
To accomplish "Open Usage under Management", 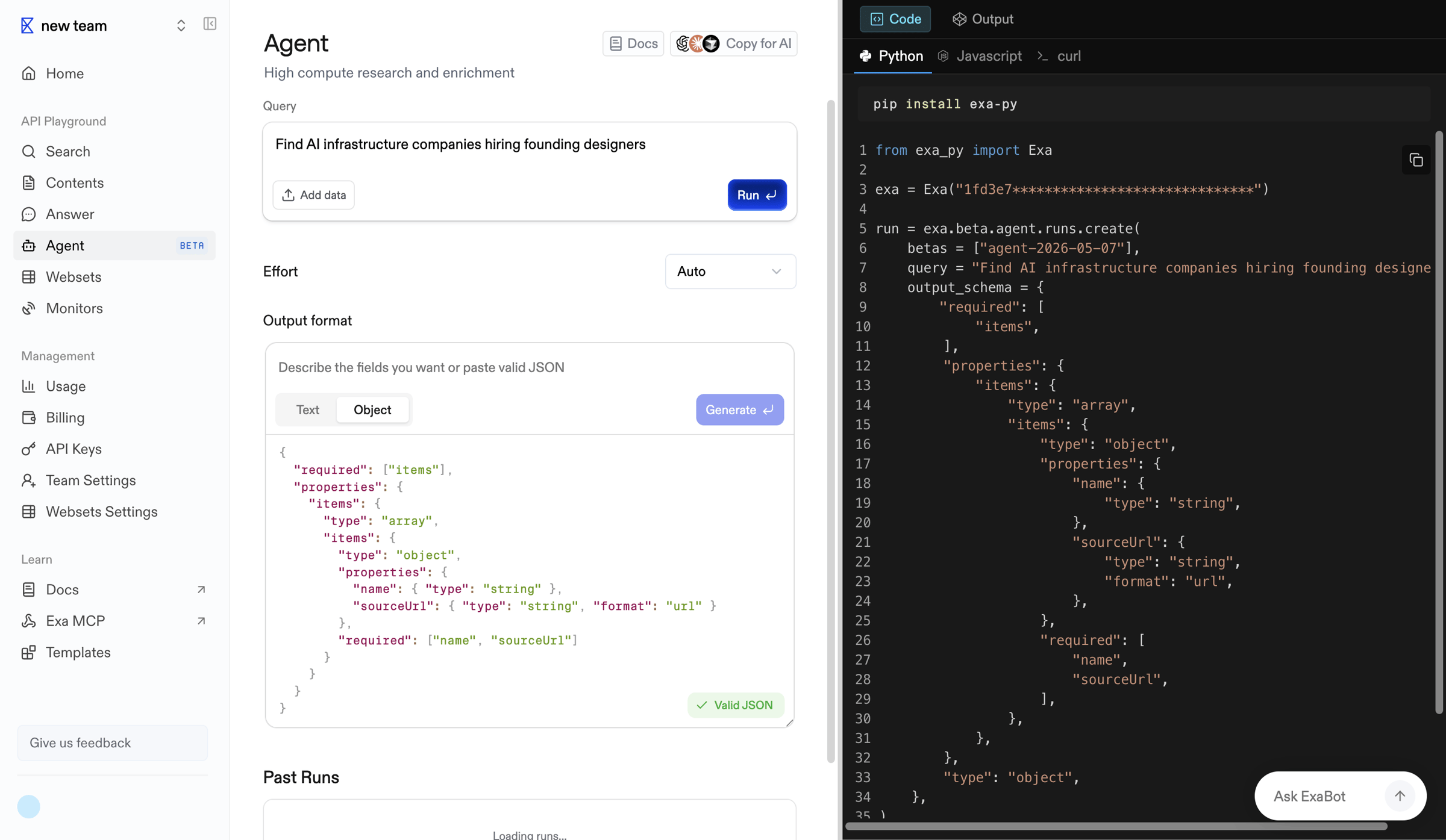I will 114,386.
